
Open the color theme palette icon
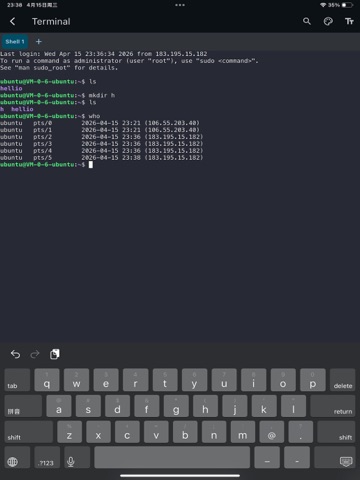click(x=328, y=22)
